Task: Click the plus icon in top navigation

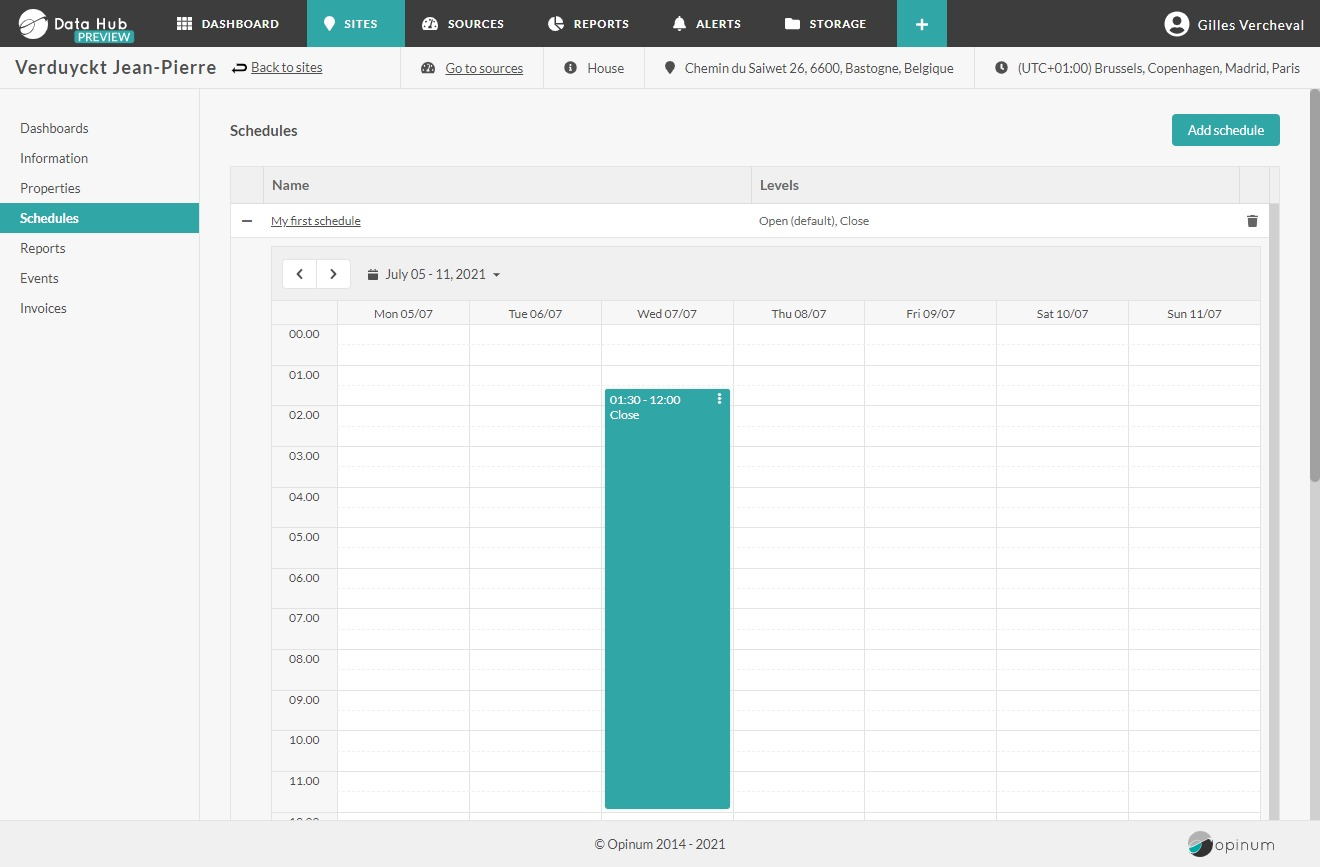Action: pyautogui.click(x=921, y=24)
